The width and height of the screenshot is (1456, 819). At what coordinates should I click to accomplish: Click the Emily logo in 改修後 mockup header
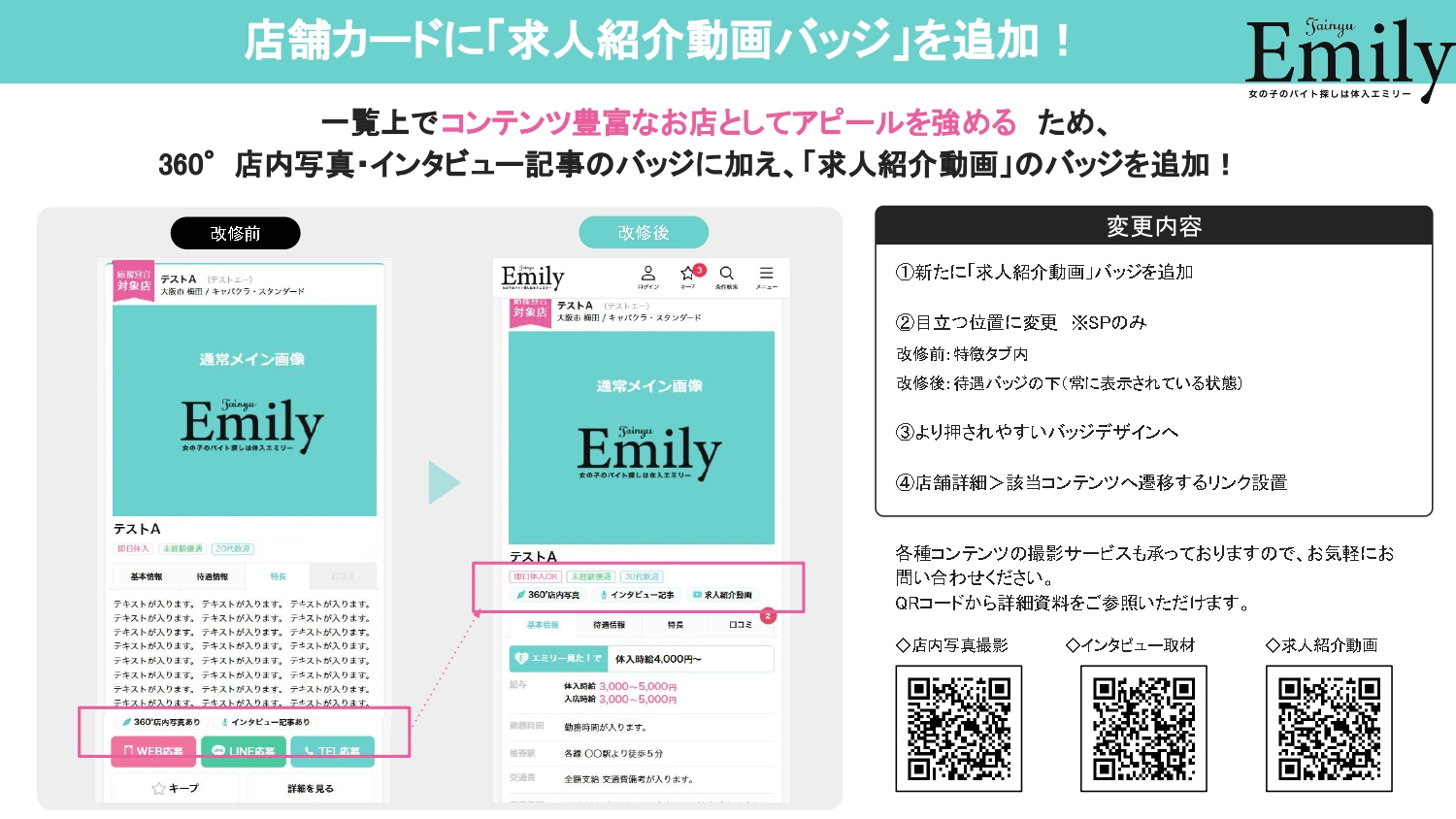click(x=533, y=277)
